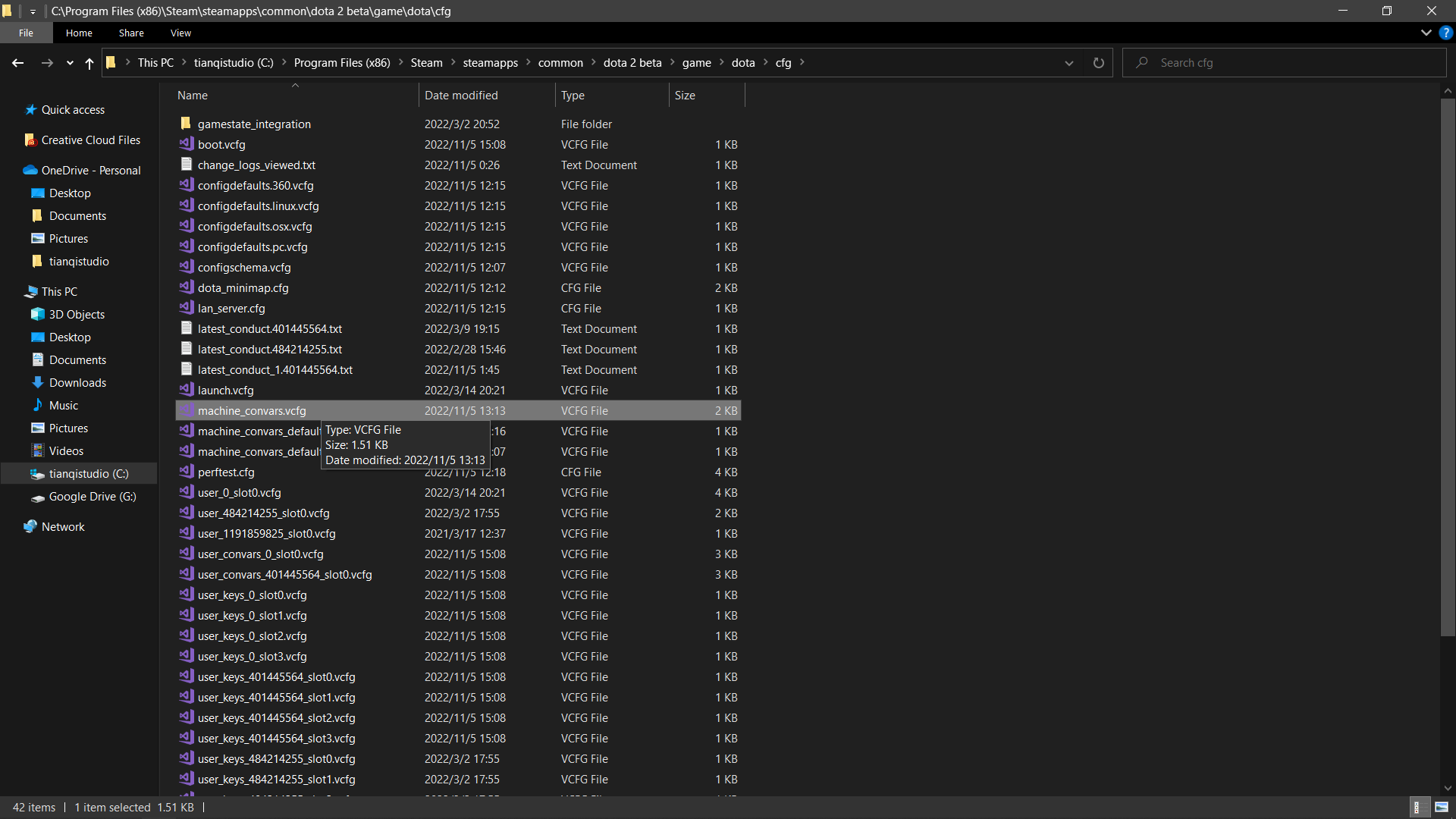Expand chevron after Program Files (x86) breadcrumb
Image resolution: width=1456 pixels, height=819 pixels.
[401, 63]
